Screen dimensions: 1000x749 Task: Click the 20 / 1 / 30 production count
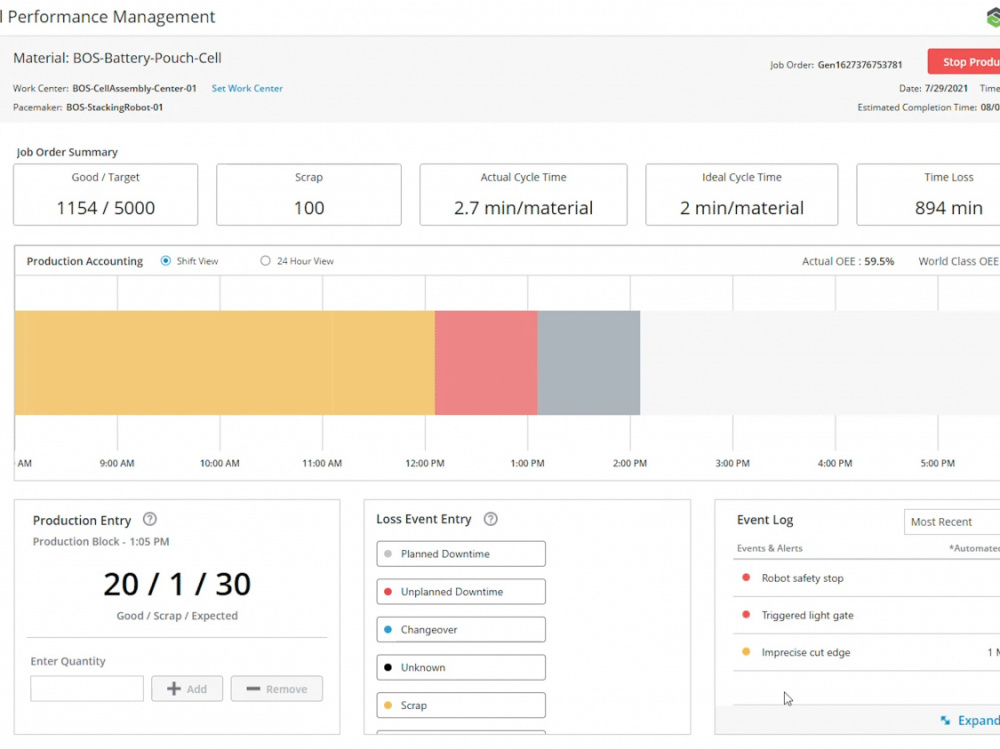(177, 584)
